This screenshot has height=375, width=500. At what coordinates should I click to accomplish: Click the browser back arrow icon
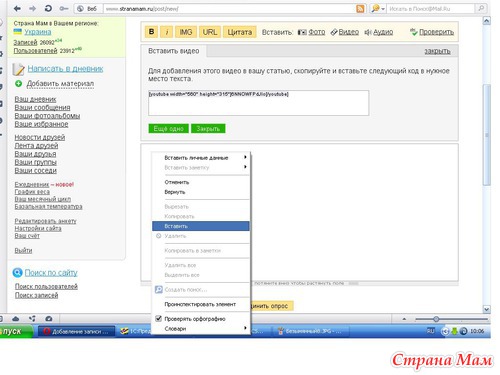tap(17, 9)
